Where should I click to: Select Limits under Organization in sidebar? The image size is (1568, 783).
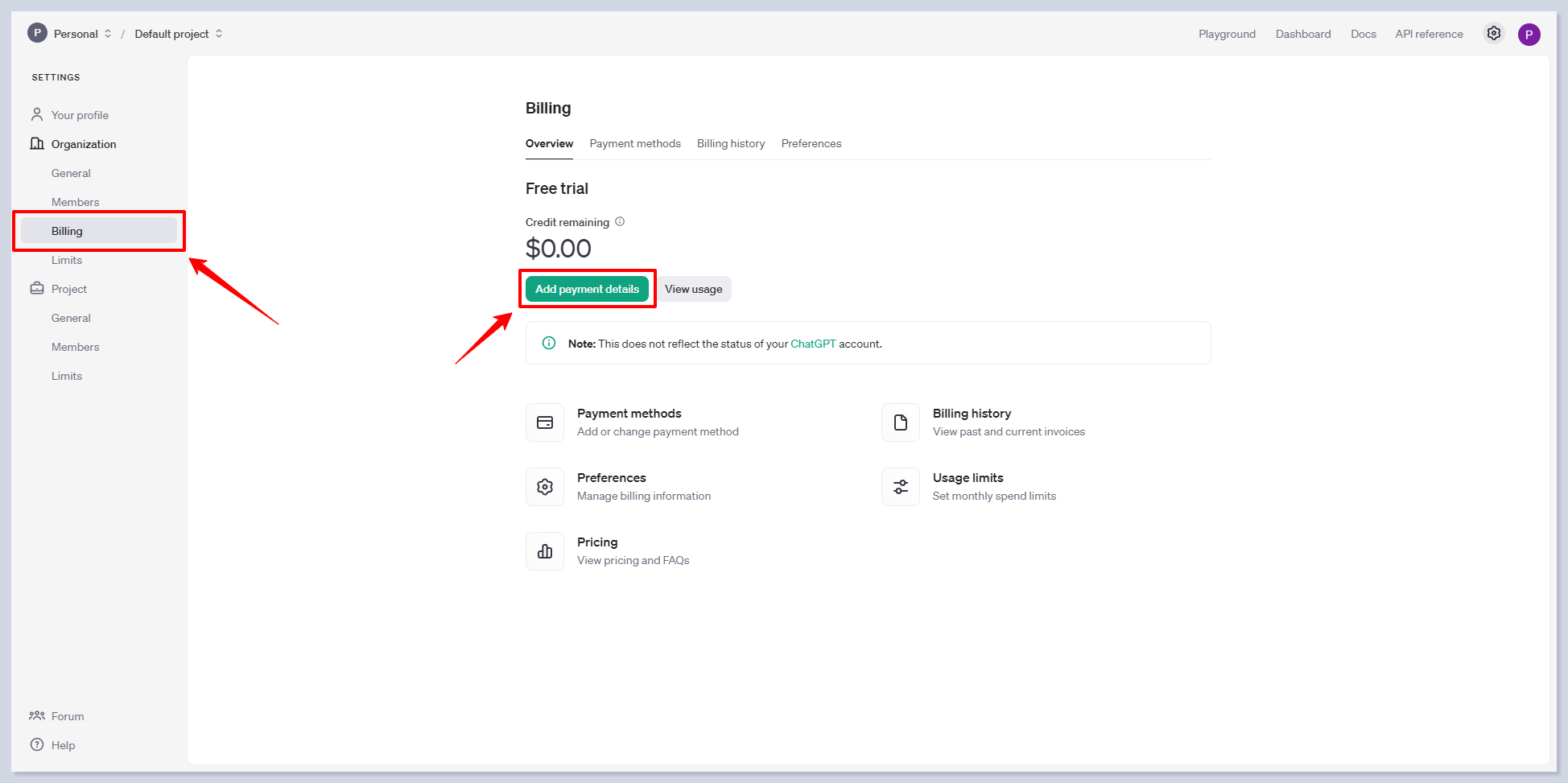click(67, 260)
